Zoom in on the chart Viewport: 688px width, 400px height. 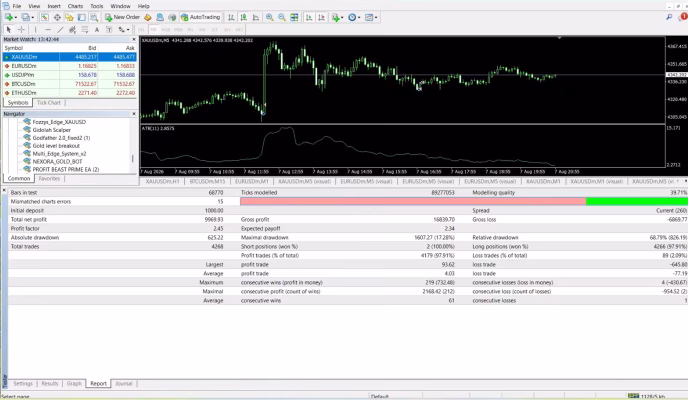coord(269,17)
